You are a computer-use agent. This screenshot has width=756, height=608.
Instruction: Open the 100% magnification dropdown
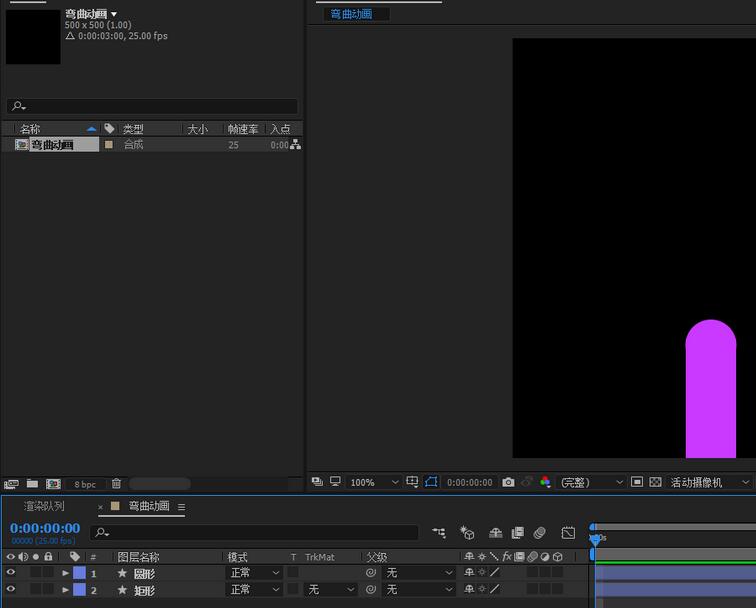pyautogui.click(x=374, y=482)
